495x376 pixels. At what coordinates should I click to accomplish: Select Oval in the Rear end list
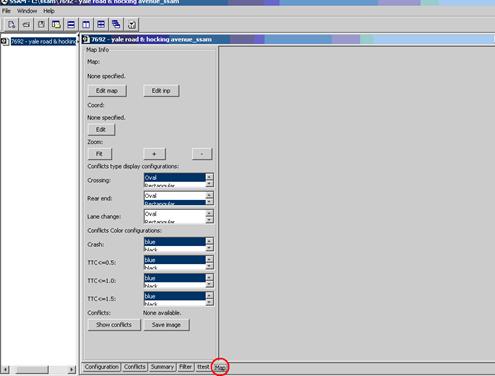pos(175,196)
